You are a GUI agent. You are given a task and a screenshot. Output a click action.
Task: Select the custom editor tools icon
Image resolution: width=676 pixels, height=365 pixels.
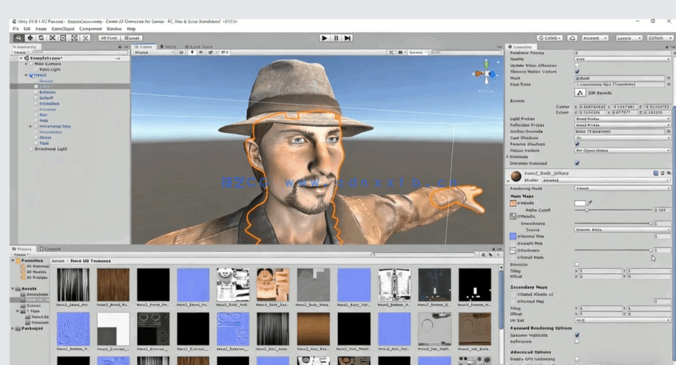(86, 38)
